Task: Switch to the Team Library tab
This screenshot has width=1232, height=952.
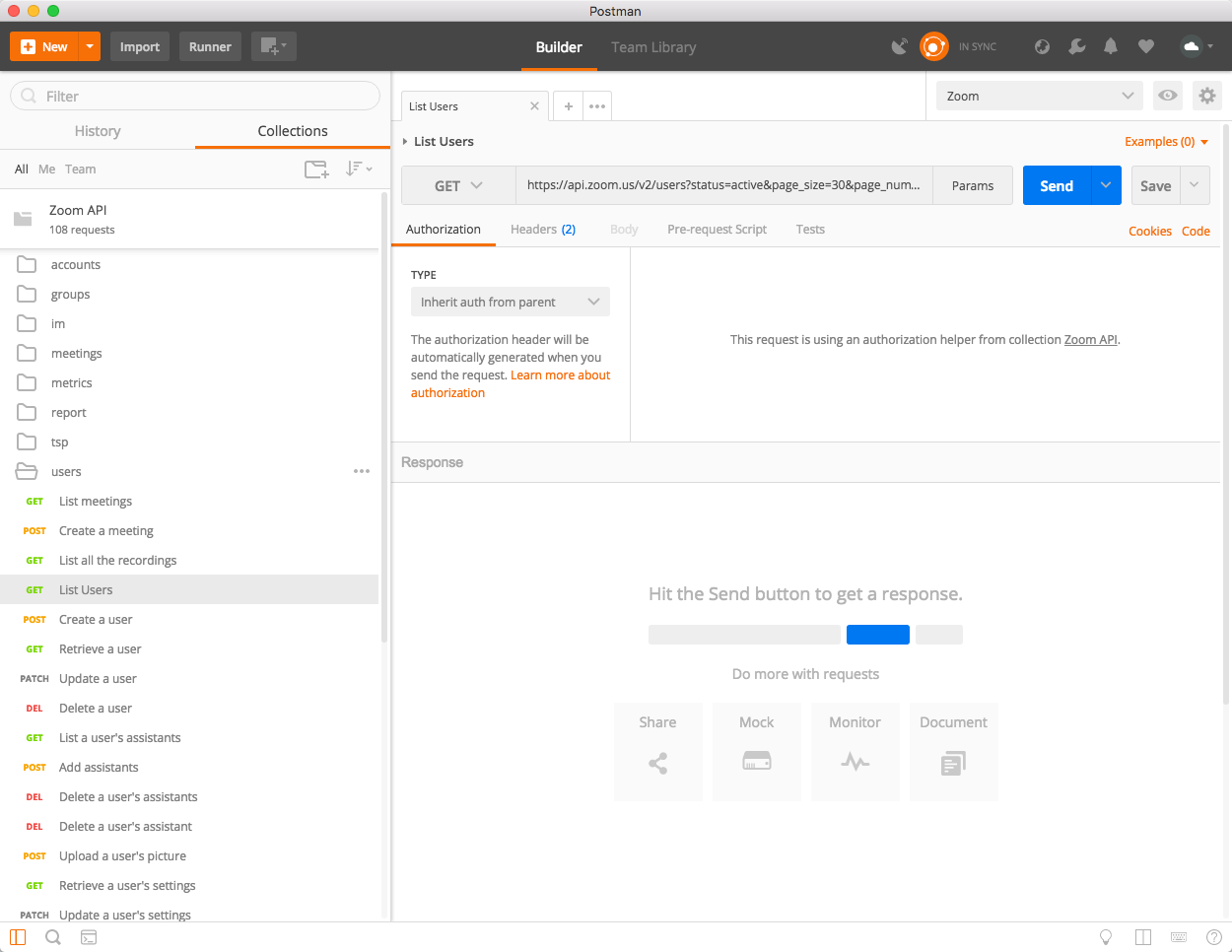Action: (652, 46)
